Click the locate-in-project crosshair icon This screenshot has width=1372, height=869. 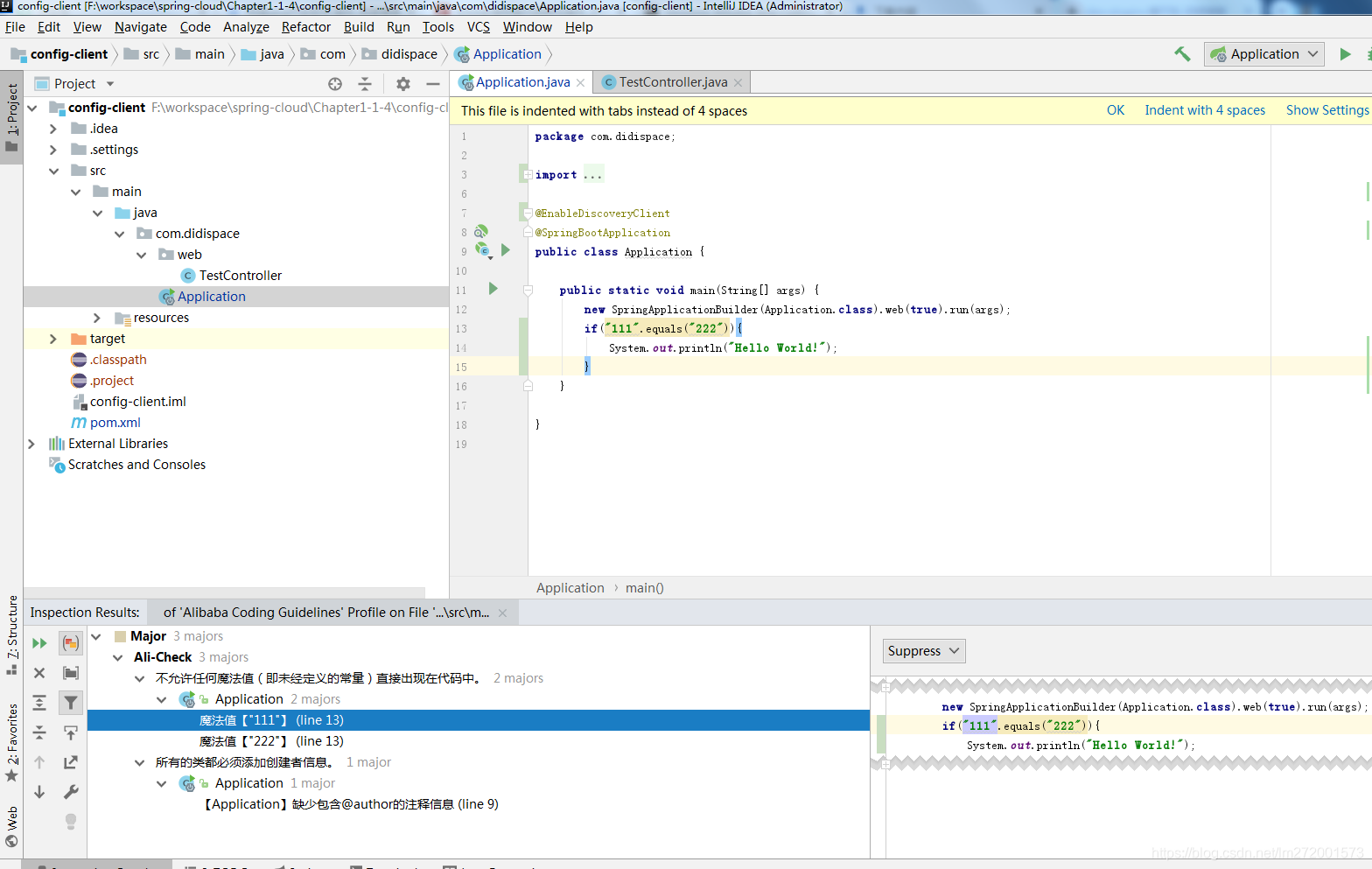coord(335,84)
